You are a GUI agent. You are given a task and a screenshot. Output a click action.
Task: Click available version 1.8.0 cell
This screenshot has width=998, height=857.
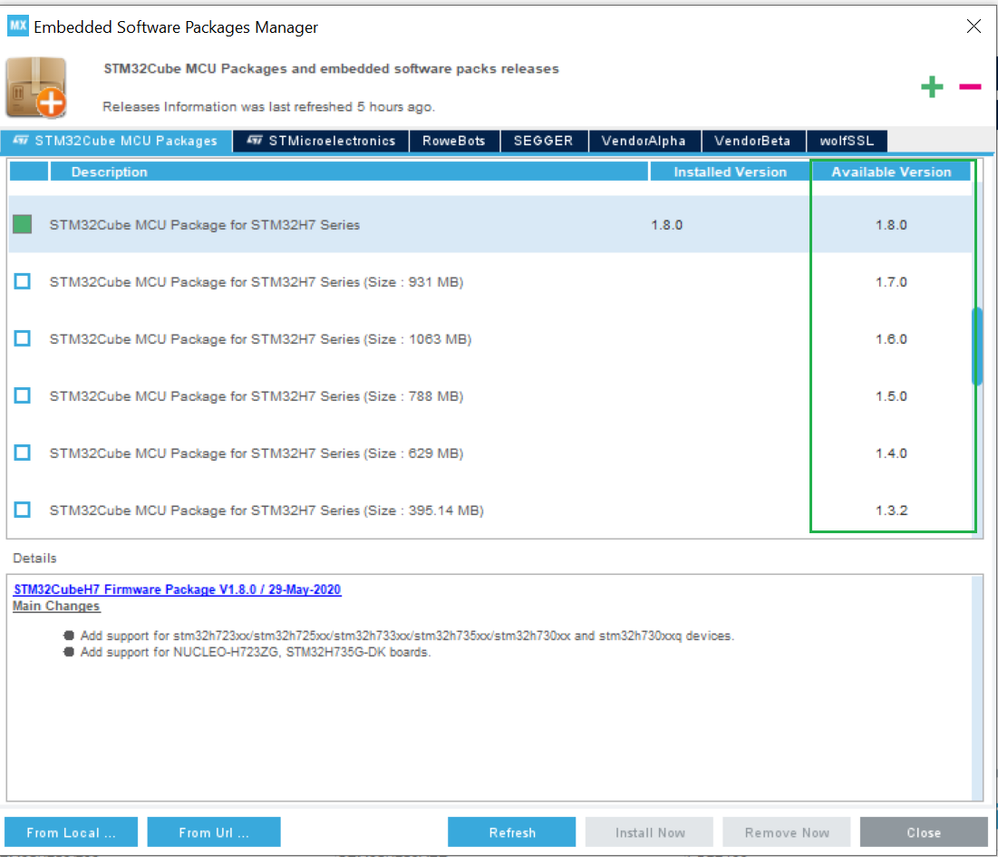click(x=891, y=225)
